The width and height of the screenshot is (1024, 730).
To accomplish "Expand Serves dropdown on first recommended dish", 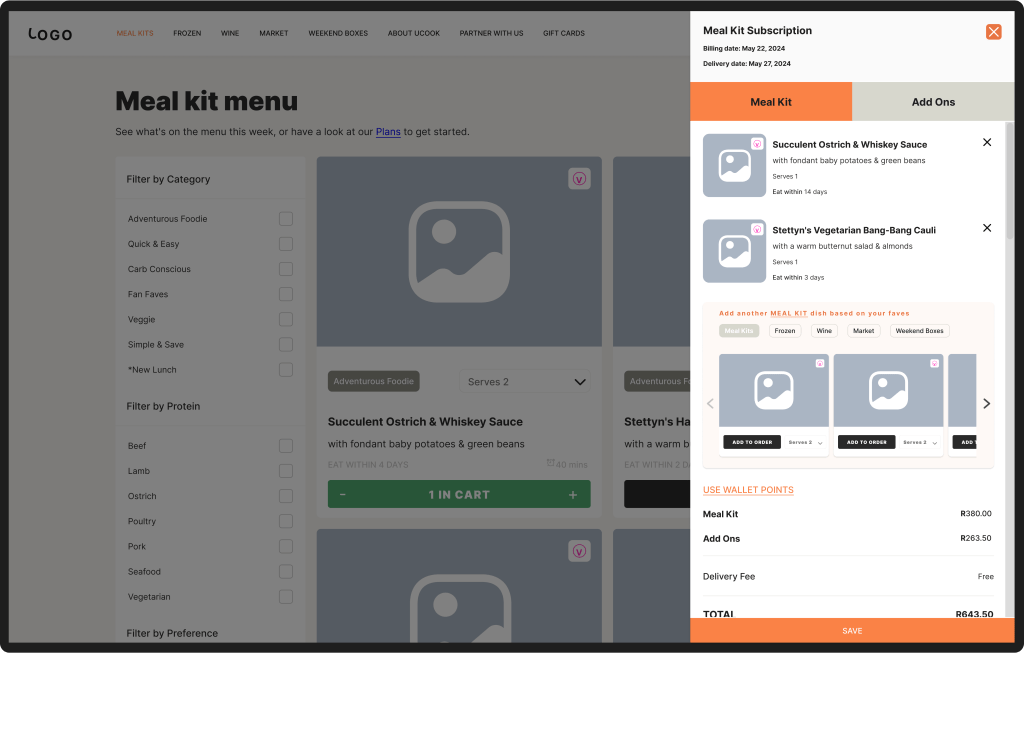I will [x=806, y=442].
